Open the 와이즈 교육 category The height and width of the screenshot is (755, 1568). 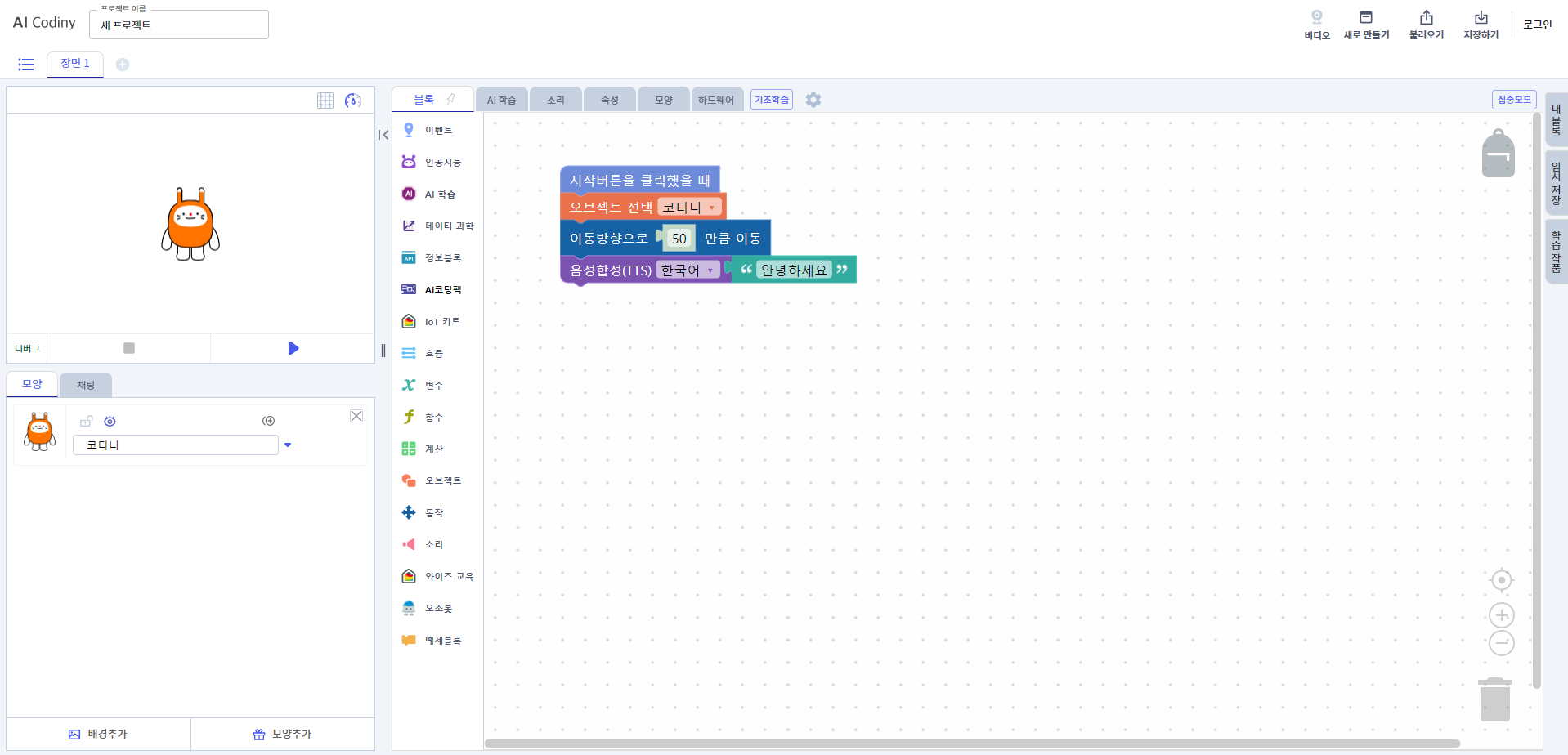[x=437, y=577]
